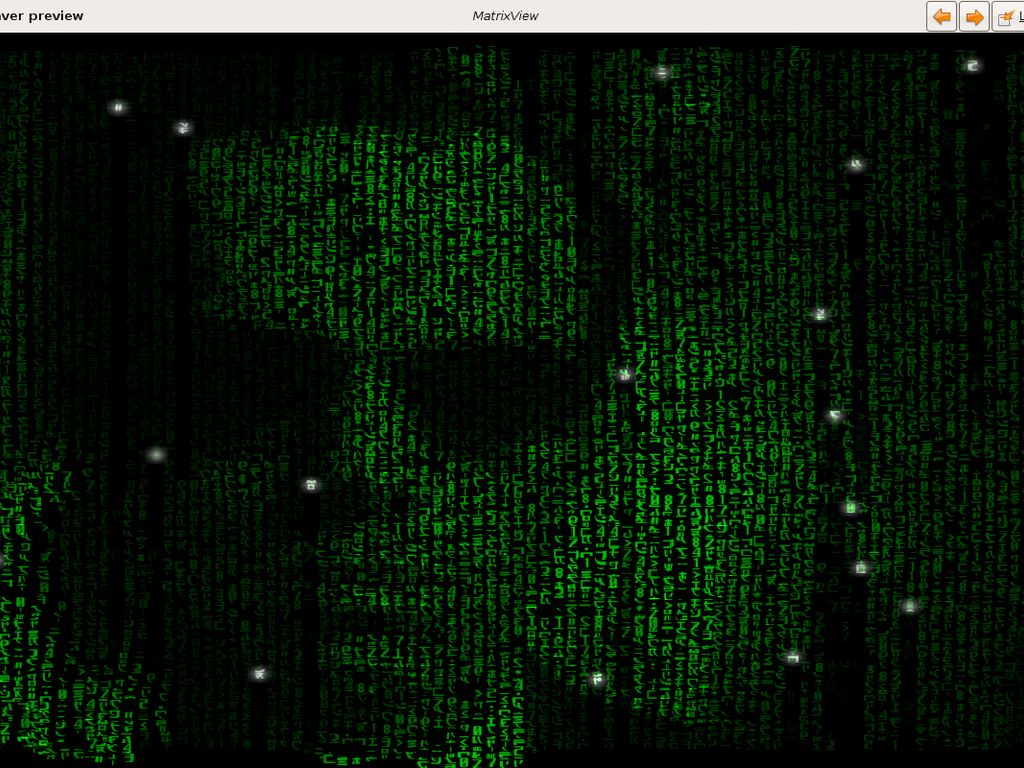Click the second glowing glyph from top-left

pos(182,128)
